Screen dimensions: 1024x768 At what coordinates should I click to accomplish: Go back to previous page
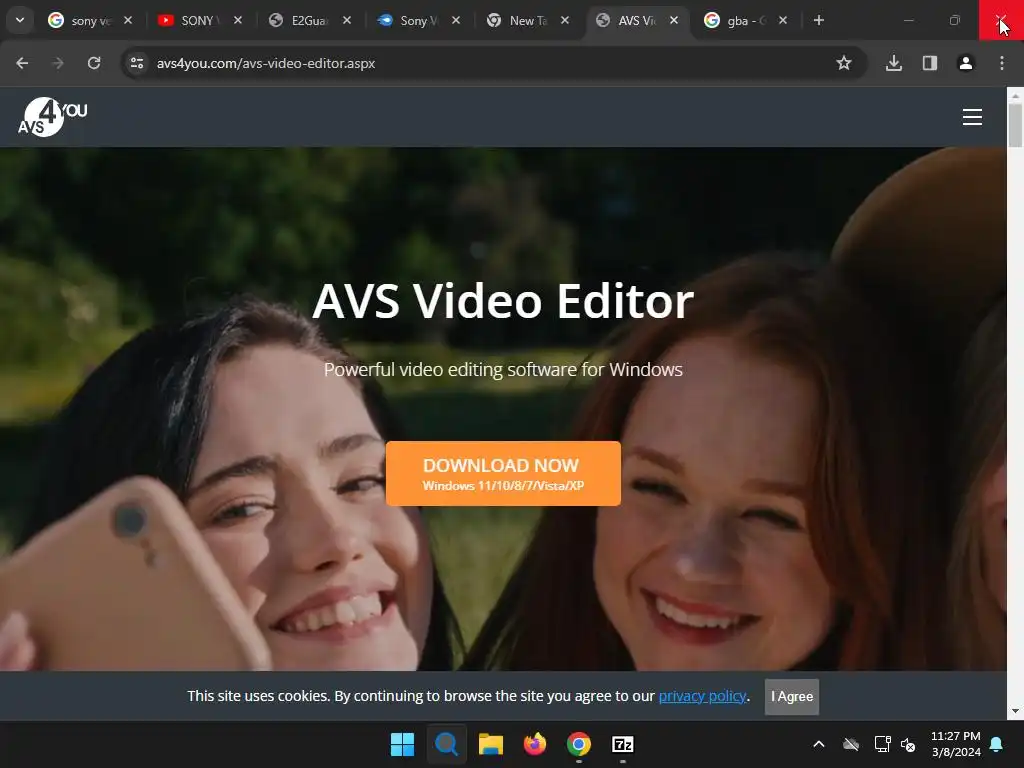[x=22, y=63]
